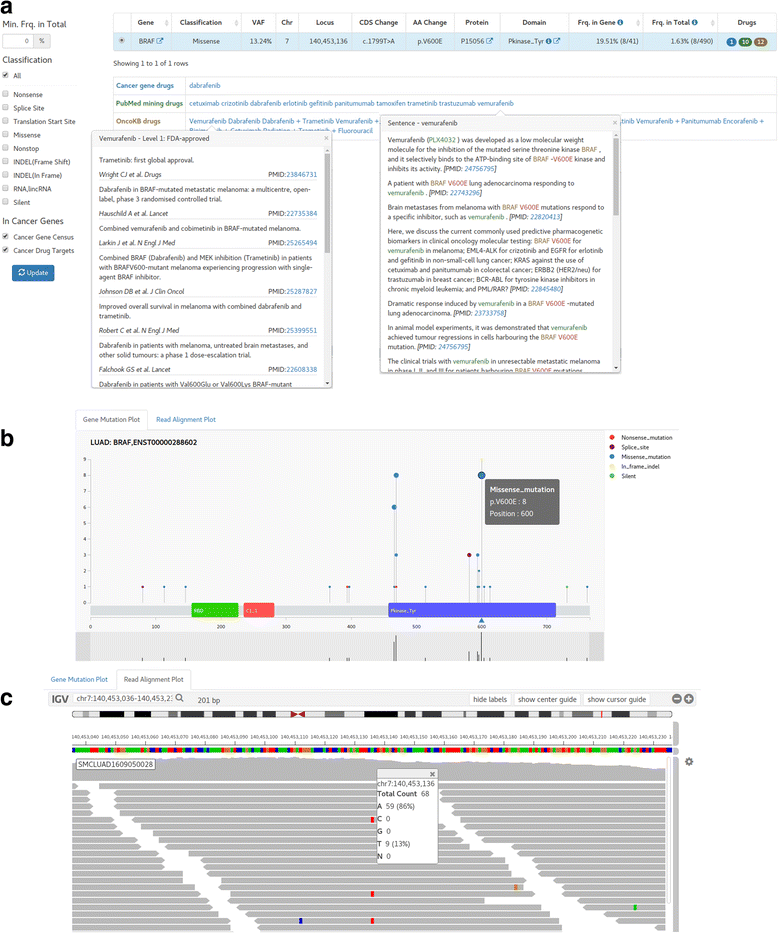
Task: Sort table by Gene column
Action: (151, 23)
